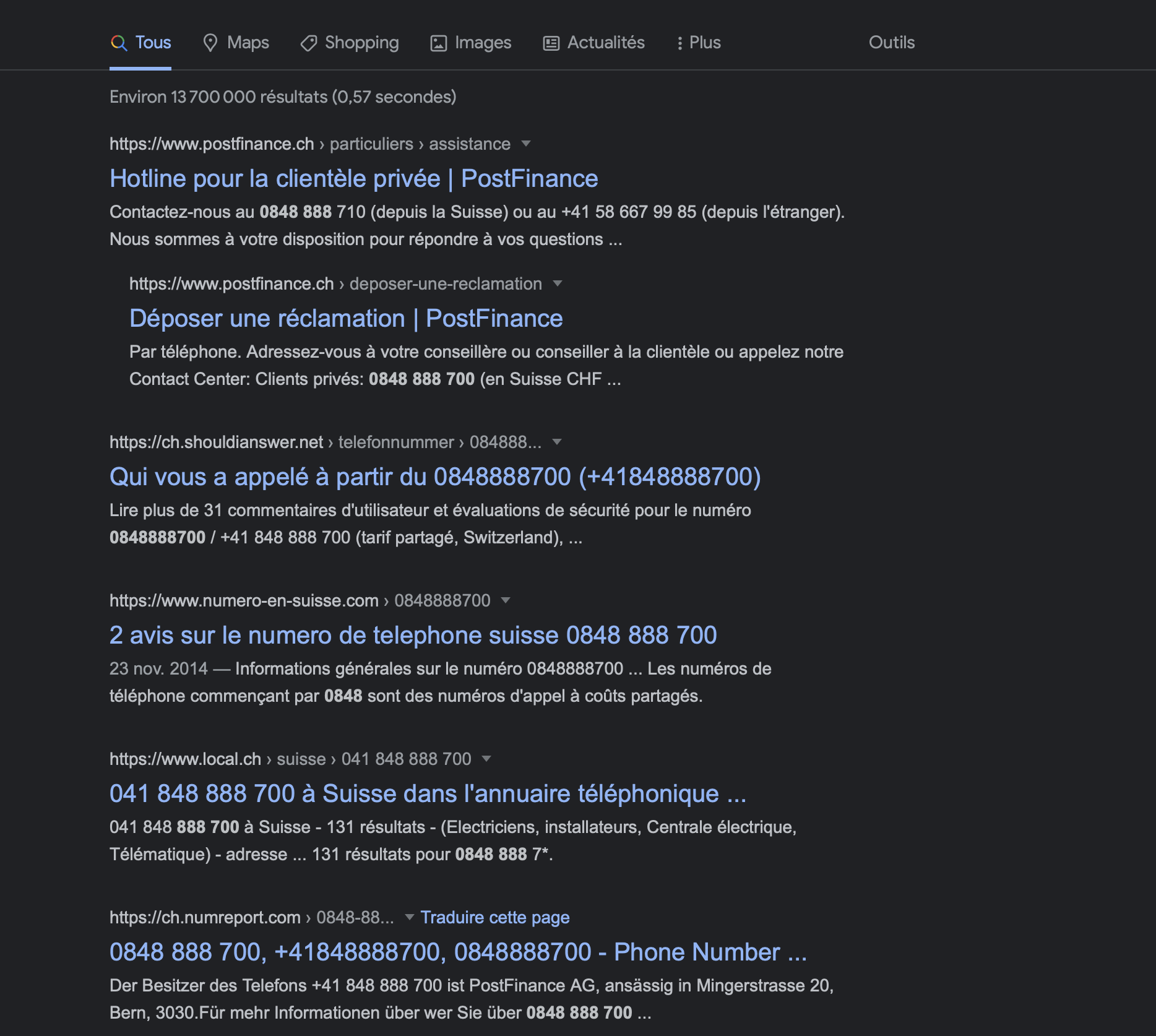Open dropdown arrow beside local.ch URL
The height and width of the screenshot is (1036, 1156).
(x=486, y=759)
